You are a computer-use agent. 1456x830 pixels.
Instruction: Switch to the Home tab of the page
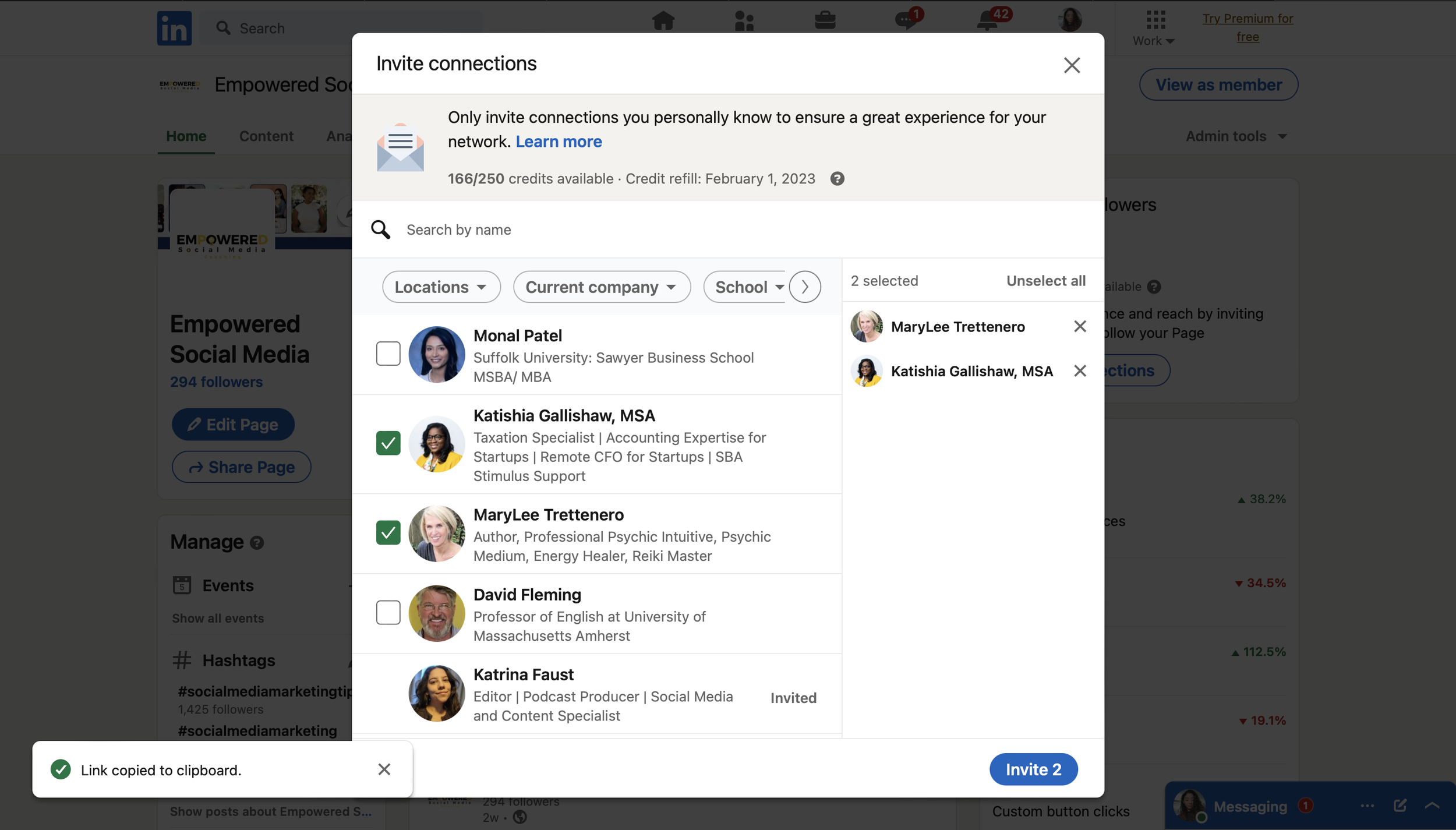186,136
